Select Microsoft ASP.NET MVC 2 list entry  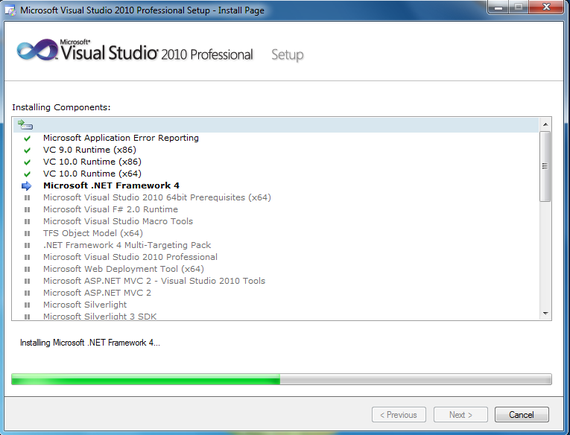(x=97, y=293)
